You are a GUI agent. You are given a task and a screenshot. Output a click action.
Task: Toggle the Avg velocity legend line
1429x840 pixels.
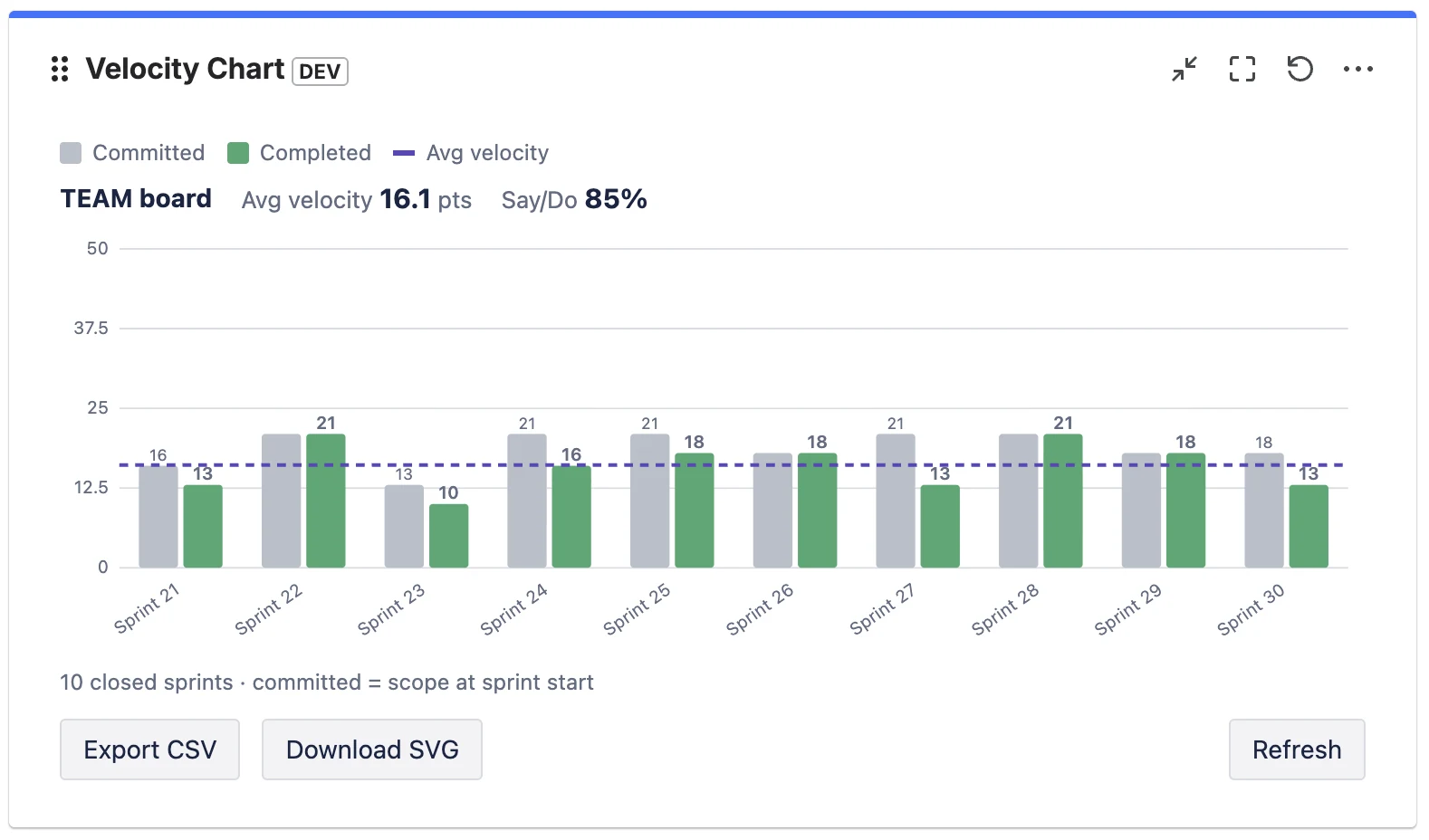point(471,153)
